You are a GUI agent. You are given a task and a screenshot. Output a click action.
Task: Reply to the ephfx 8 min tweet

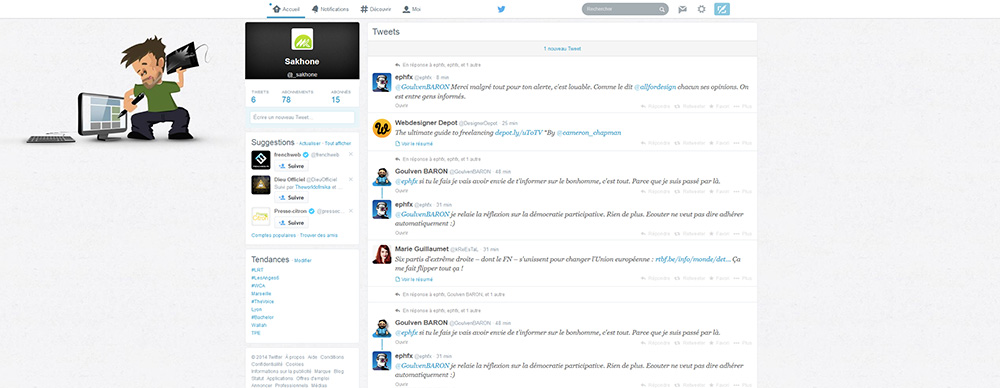pos(655,107)
